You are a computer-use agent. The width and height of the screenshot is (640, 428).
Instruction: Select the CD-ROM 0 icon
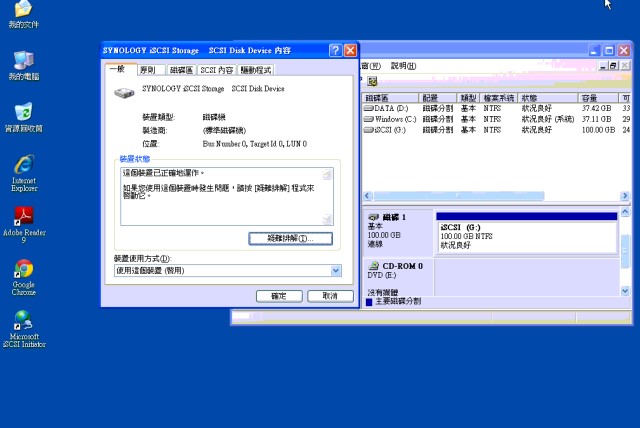click(373, 266)
